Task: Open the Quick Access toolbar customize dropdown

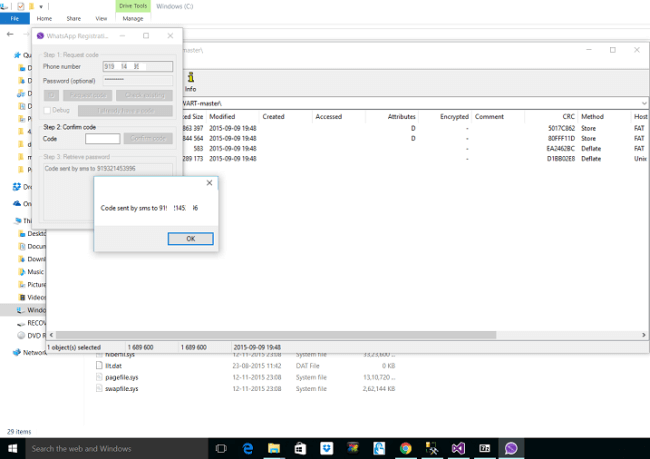Action: click(41, 7)
